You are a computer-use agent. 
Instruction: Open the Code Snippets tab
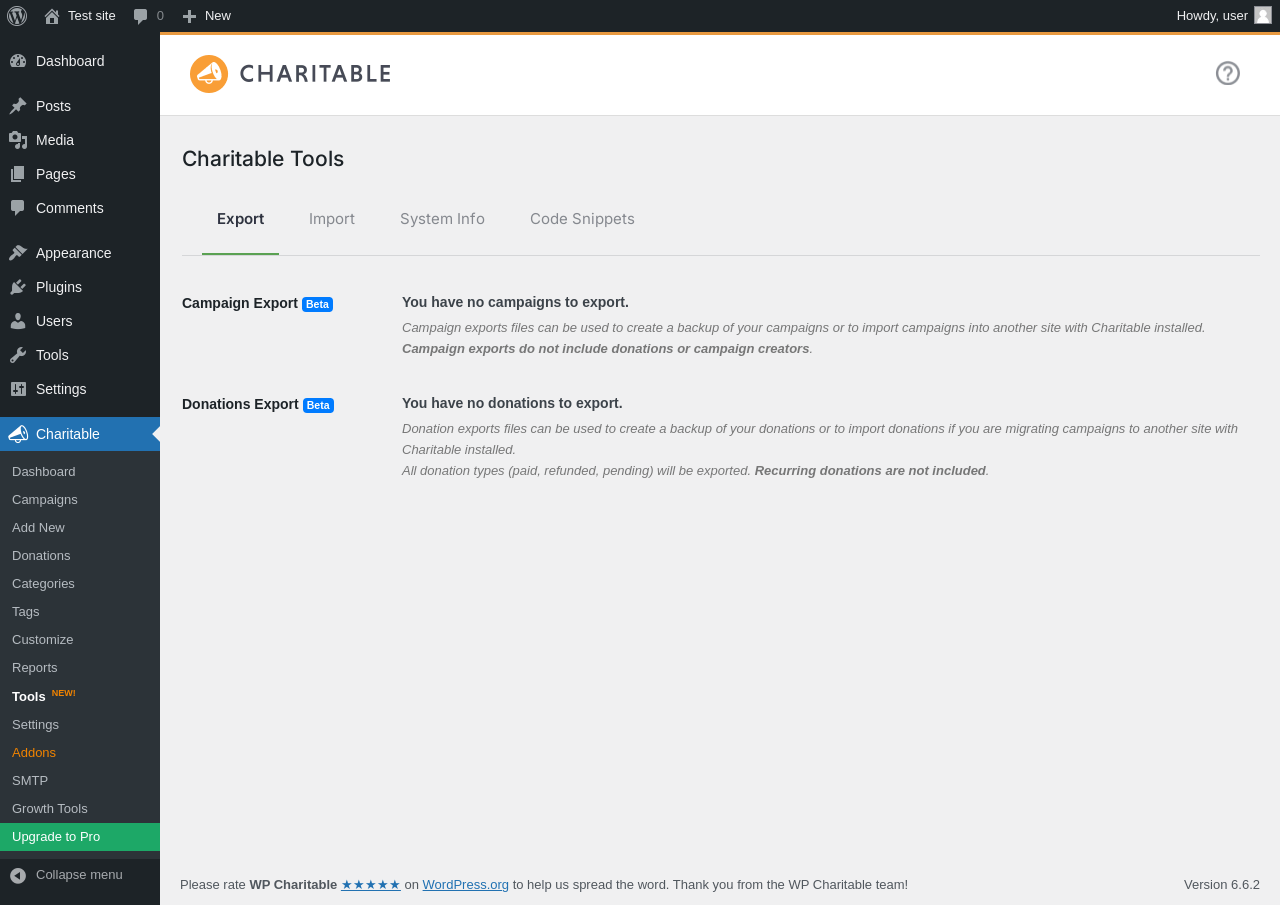coord(582,219)
